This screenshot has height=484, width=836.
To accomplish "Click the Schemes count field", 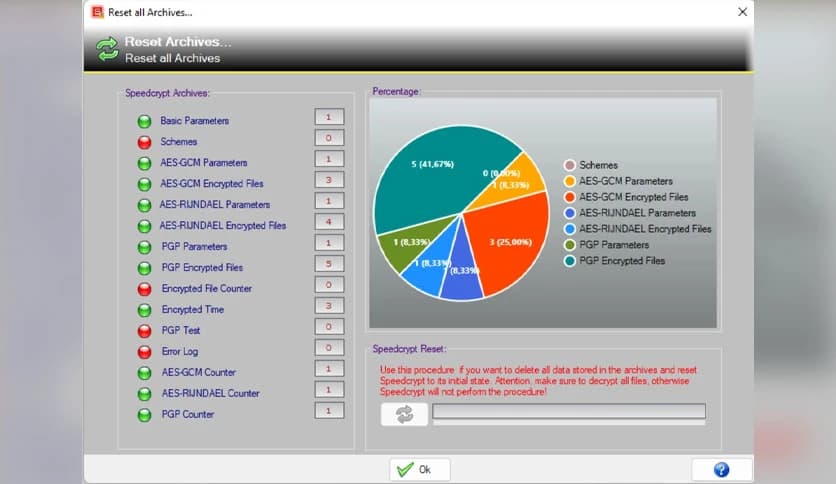I will click(x=329, y=138).
